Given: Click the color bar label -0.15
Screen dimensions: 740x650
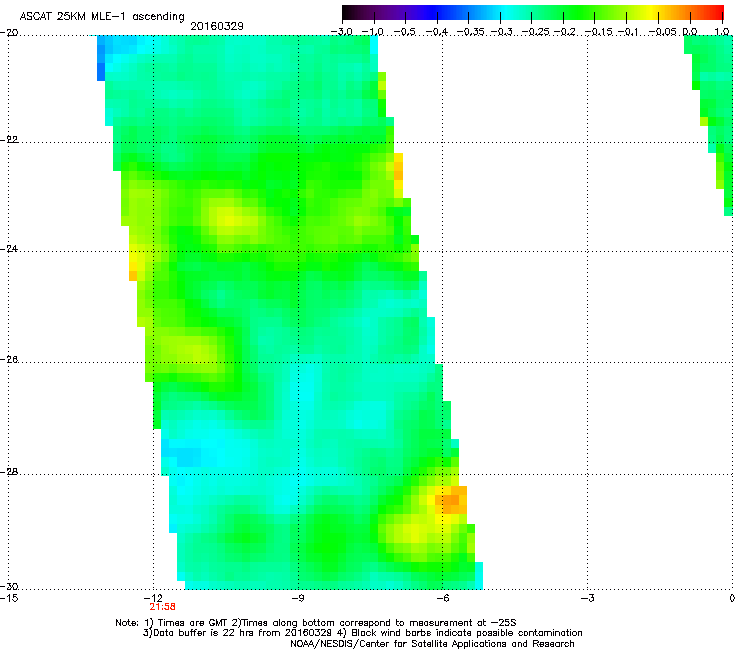Looking at the screenshot, I should pyautogui.click(x=599, y=32).
